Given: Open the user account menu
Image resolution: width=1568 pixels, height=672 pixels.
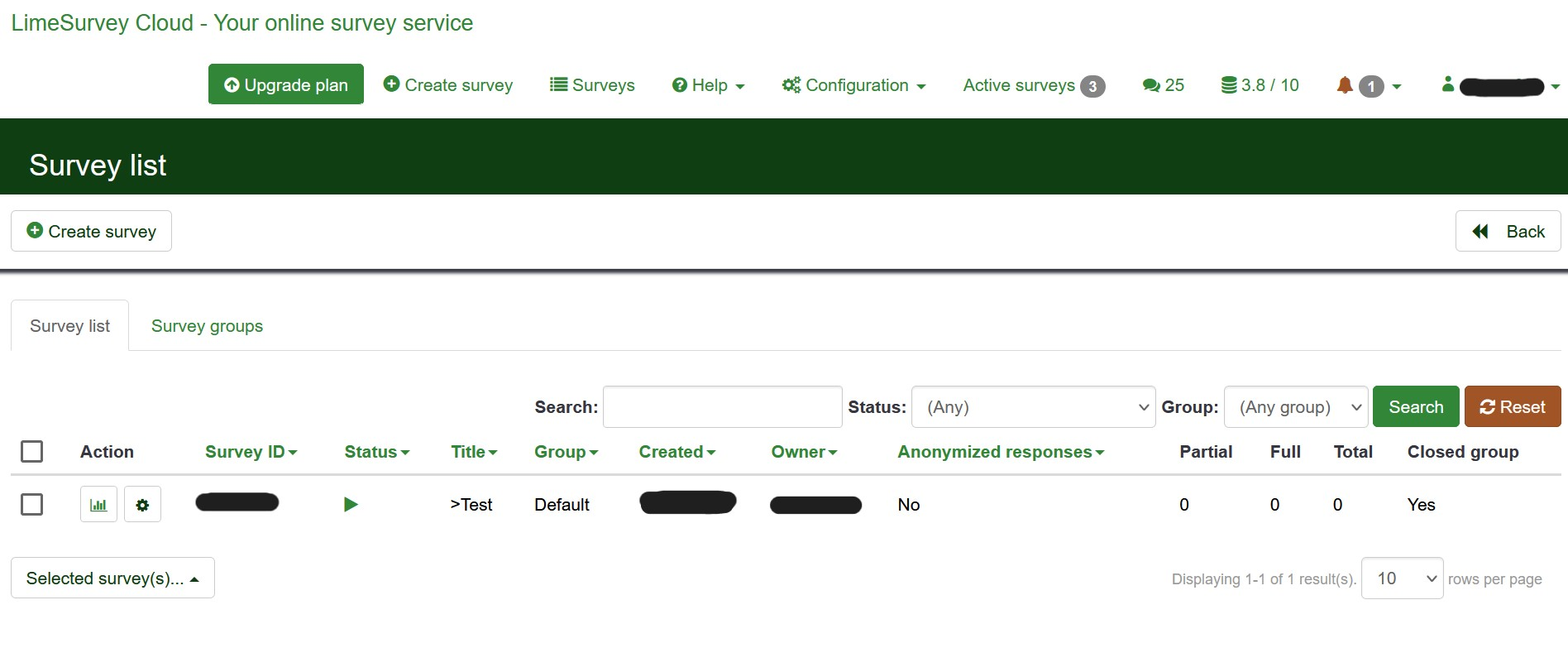Looking at the screenshot, I should tap(1499, 85).
